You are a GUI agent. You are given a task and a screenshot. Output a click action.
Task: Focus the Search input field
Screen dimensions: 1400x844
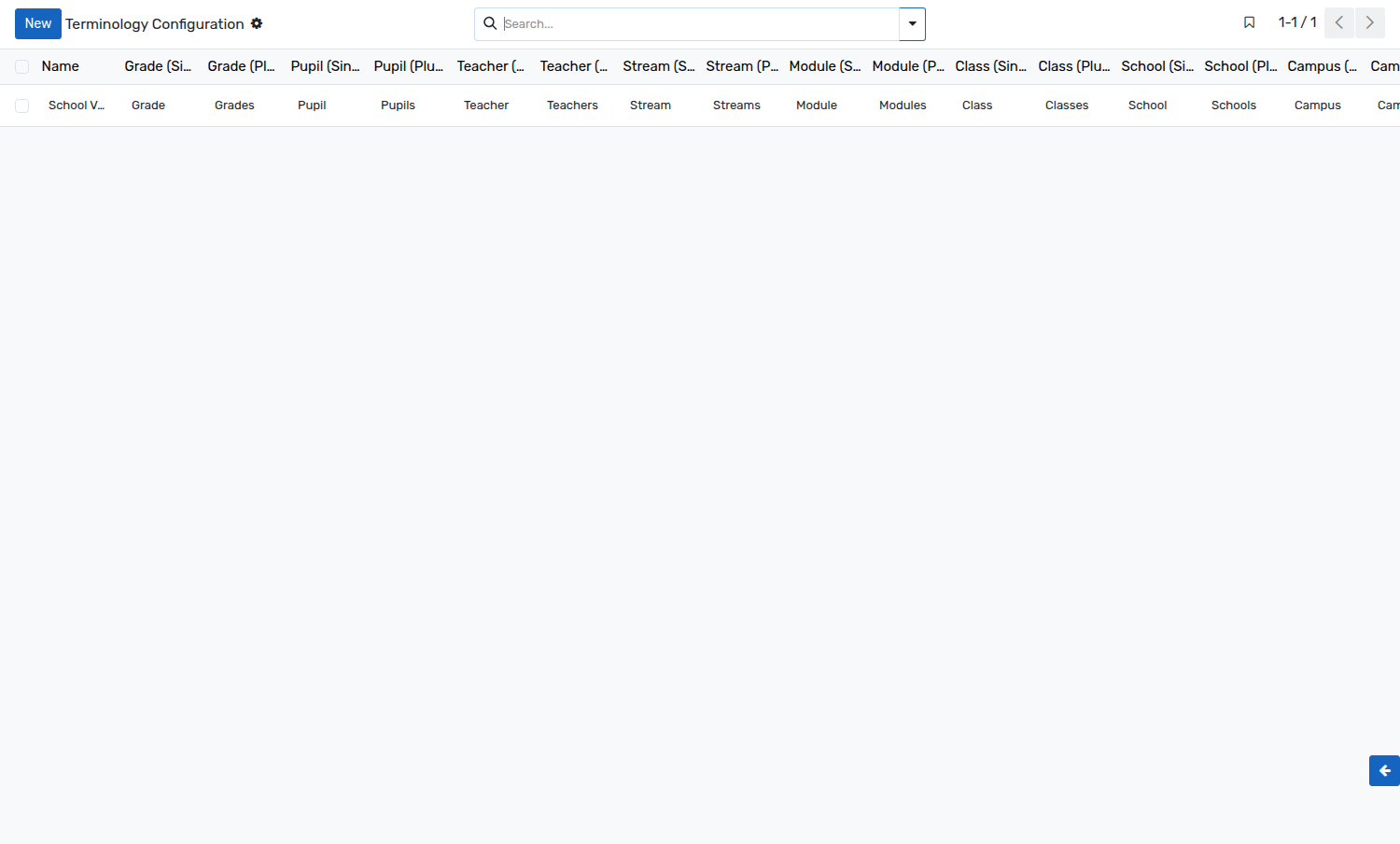tap(700, 24)
